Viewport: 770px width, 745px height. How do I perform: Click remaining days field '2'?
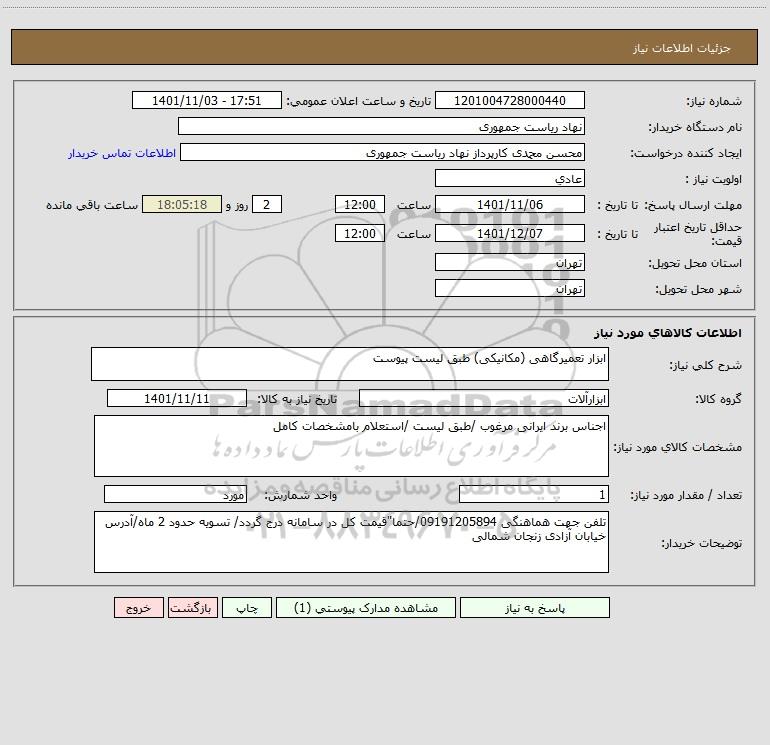(267, 204)
